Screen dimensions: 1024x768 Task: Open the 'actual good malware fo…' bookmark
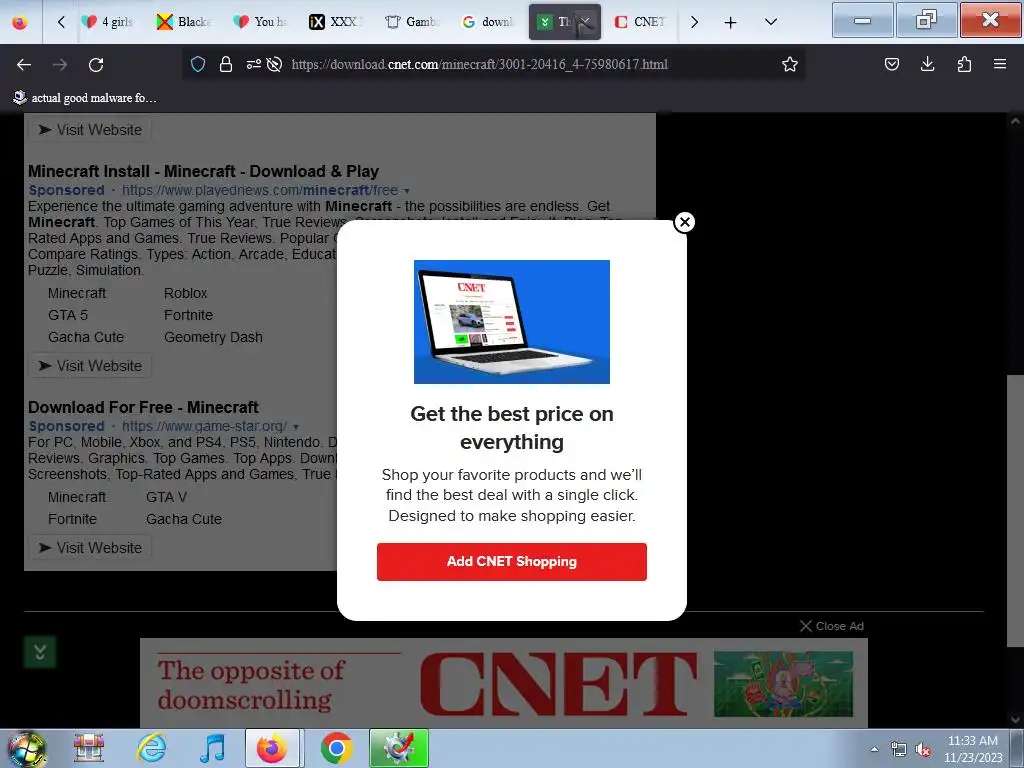pos(85,98)
